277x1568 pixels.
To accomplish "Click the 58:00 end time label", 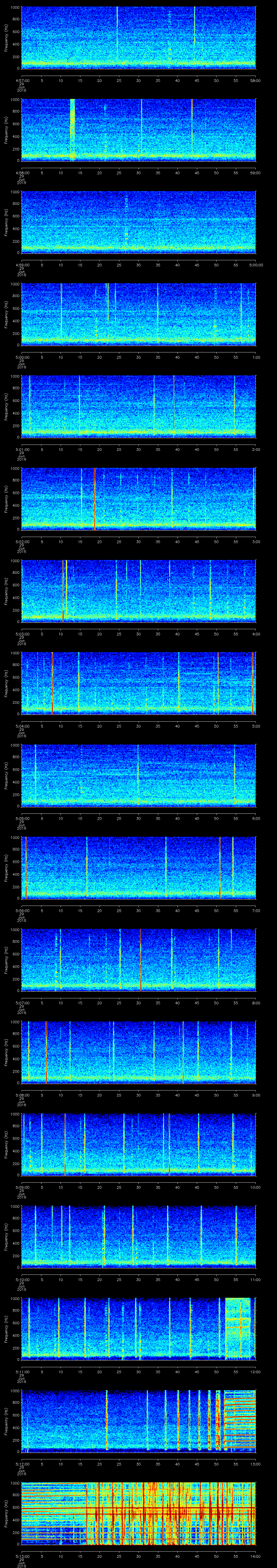I will 255,80.
